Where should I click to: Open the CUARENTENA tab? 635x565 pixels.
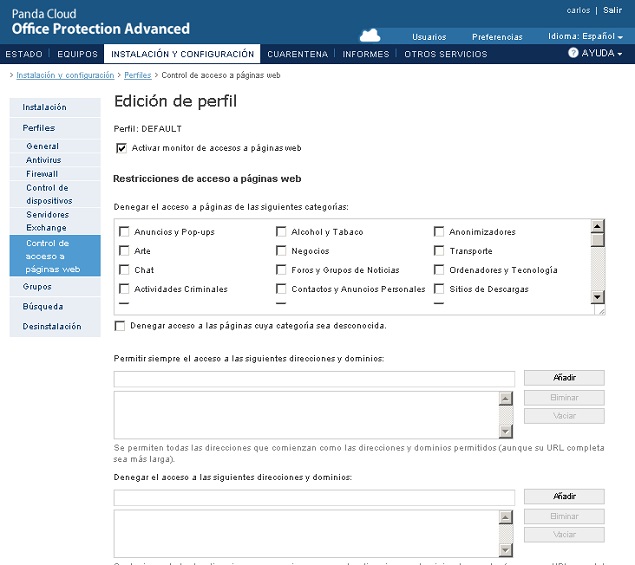[297, 54]
